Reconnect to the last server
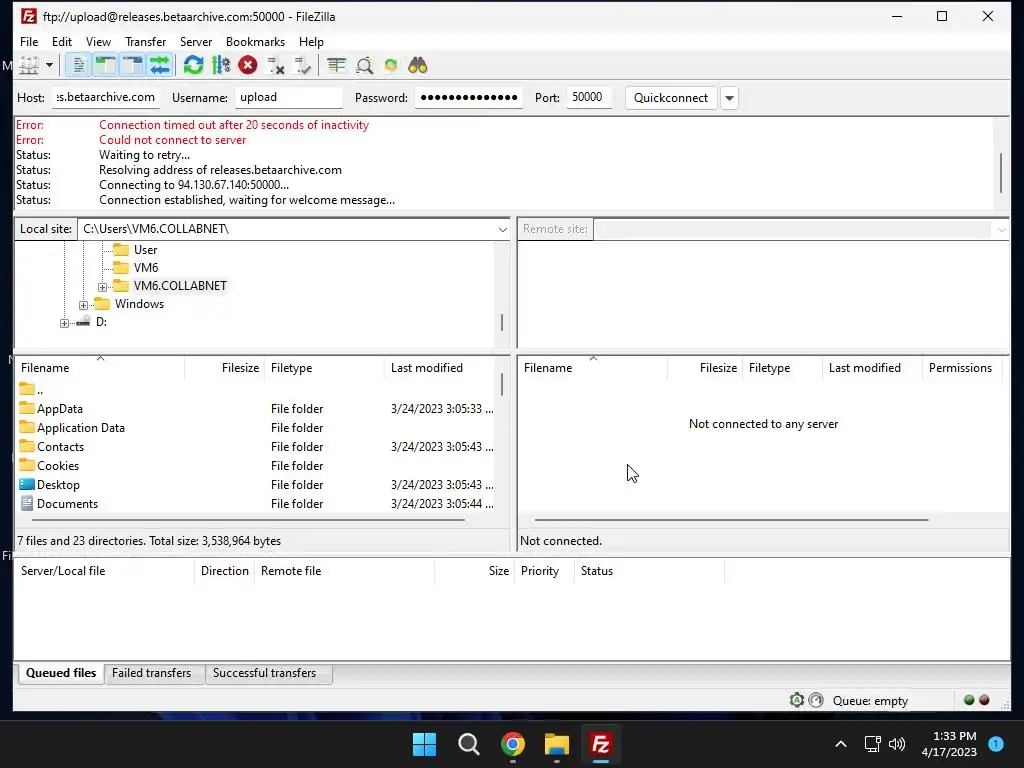 pyautogui.click(x=302, y=65)
